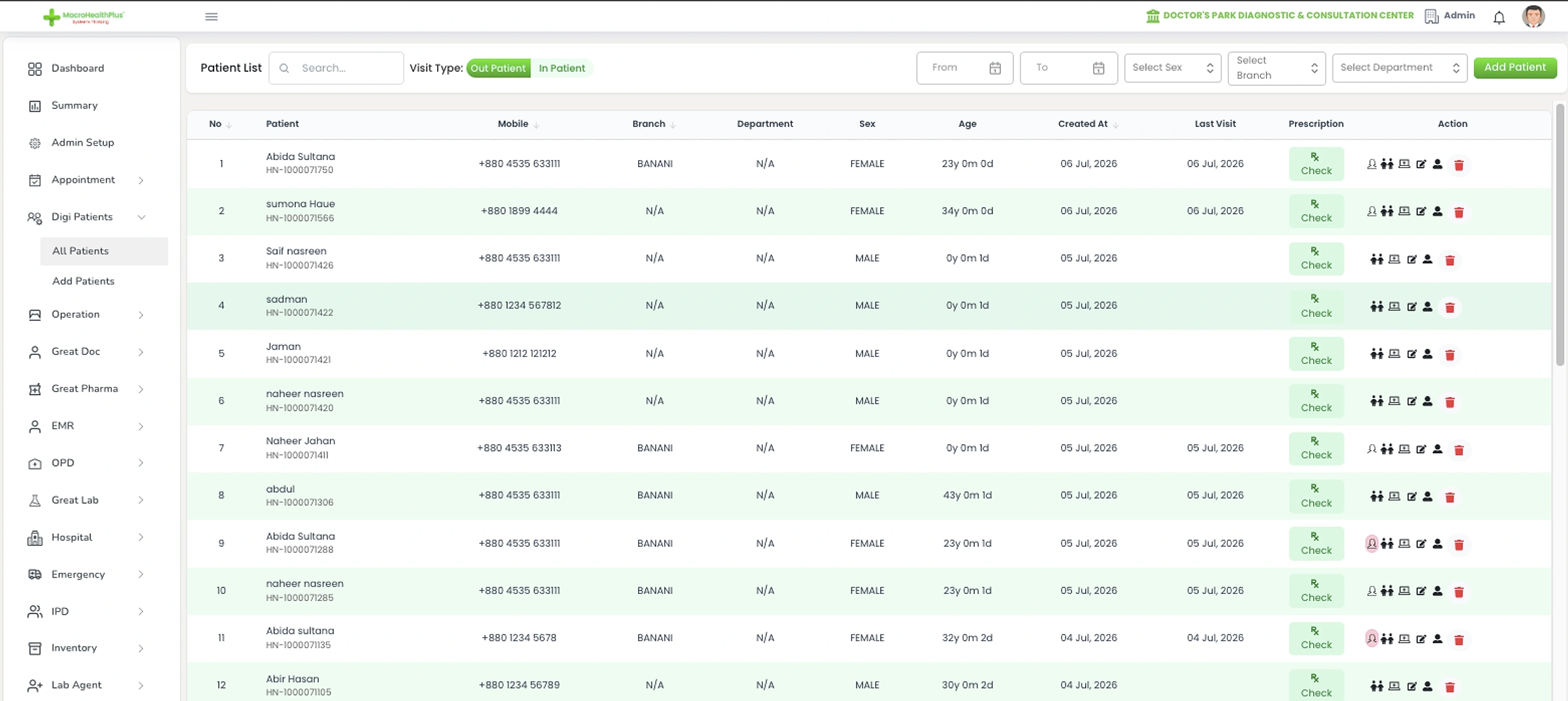The width and height of the screenshot is (1568, 701).
Task: Click laptop medical icon for Abir Hasan
Action: pyautogui.click(x=1394, y=686)
